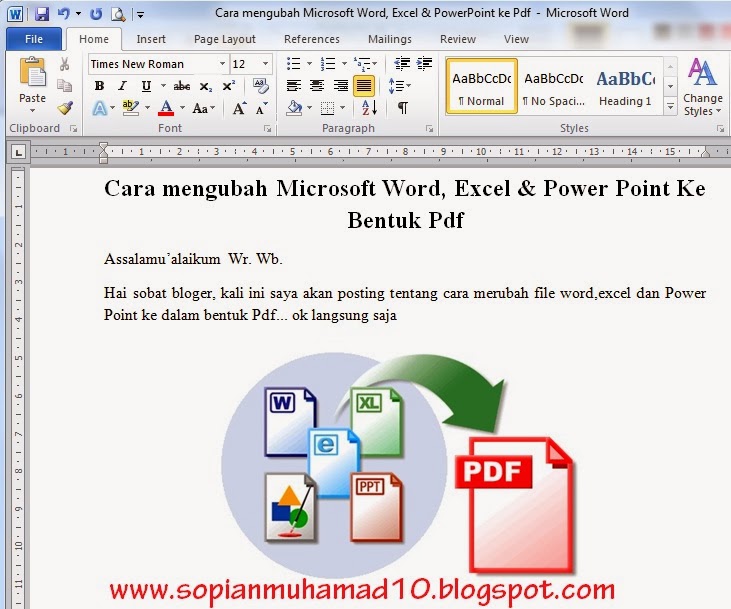Apply the Normal style
Screen dimensions: 731x609
point(482,86)
